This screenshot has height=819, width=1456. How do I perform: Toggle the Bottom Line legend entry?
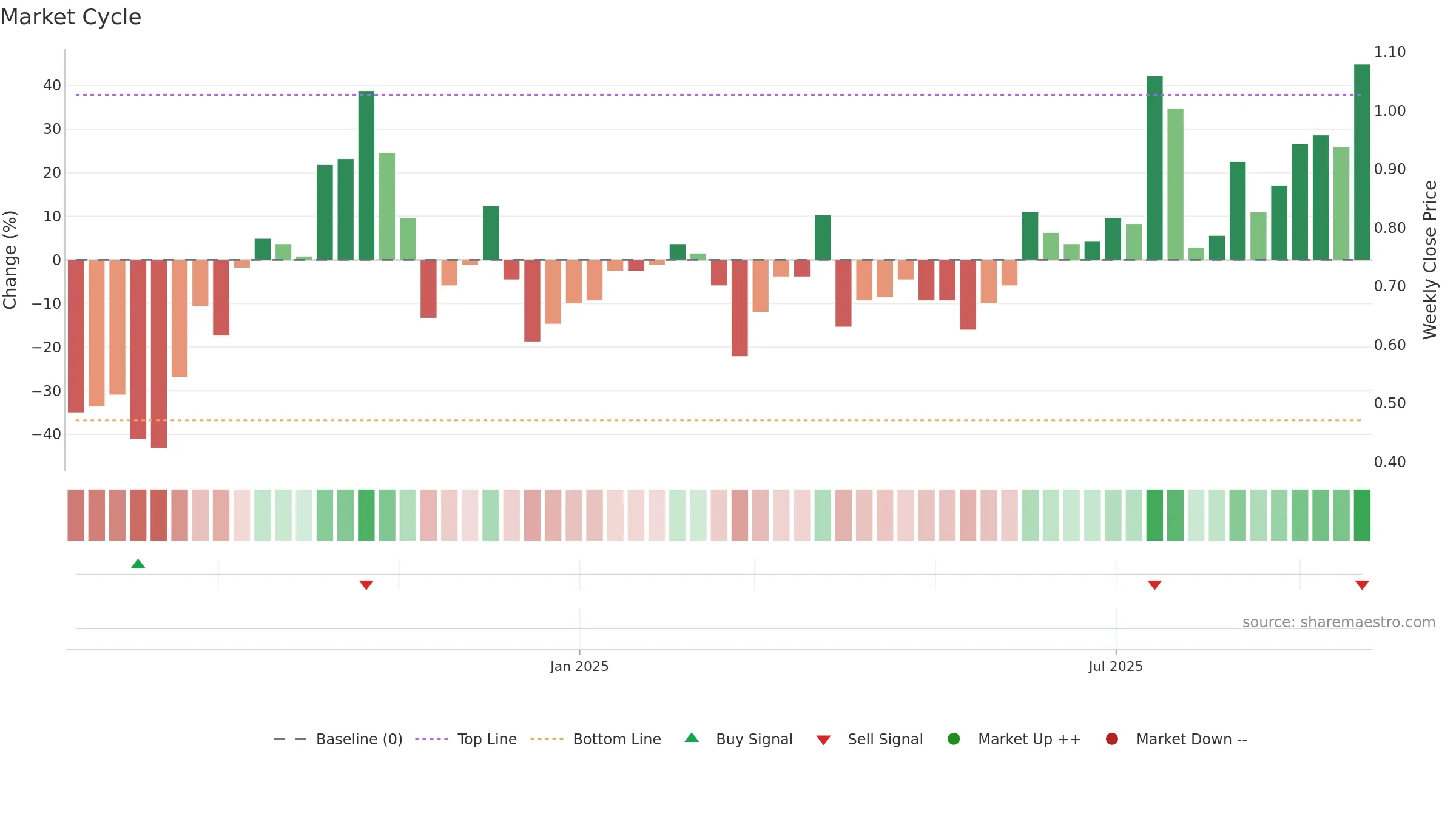pyautogui.click(x=596, y=739)
